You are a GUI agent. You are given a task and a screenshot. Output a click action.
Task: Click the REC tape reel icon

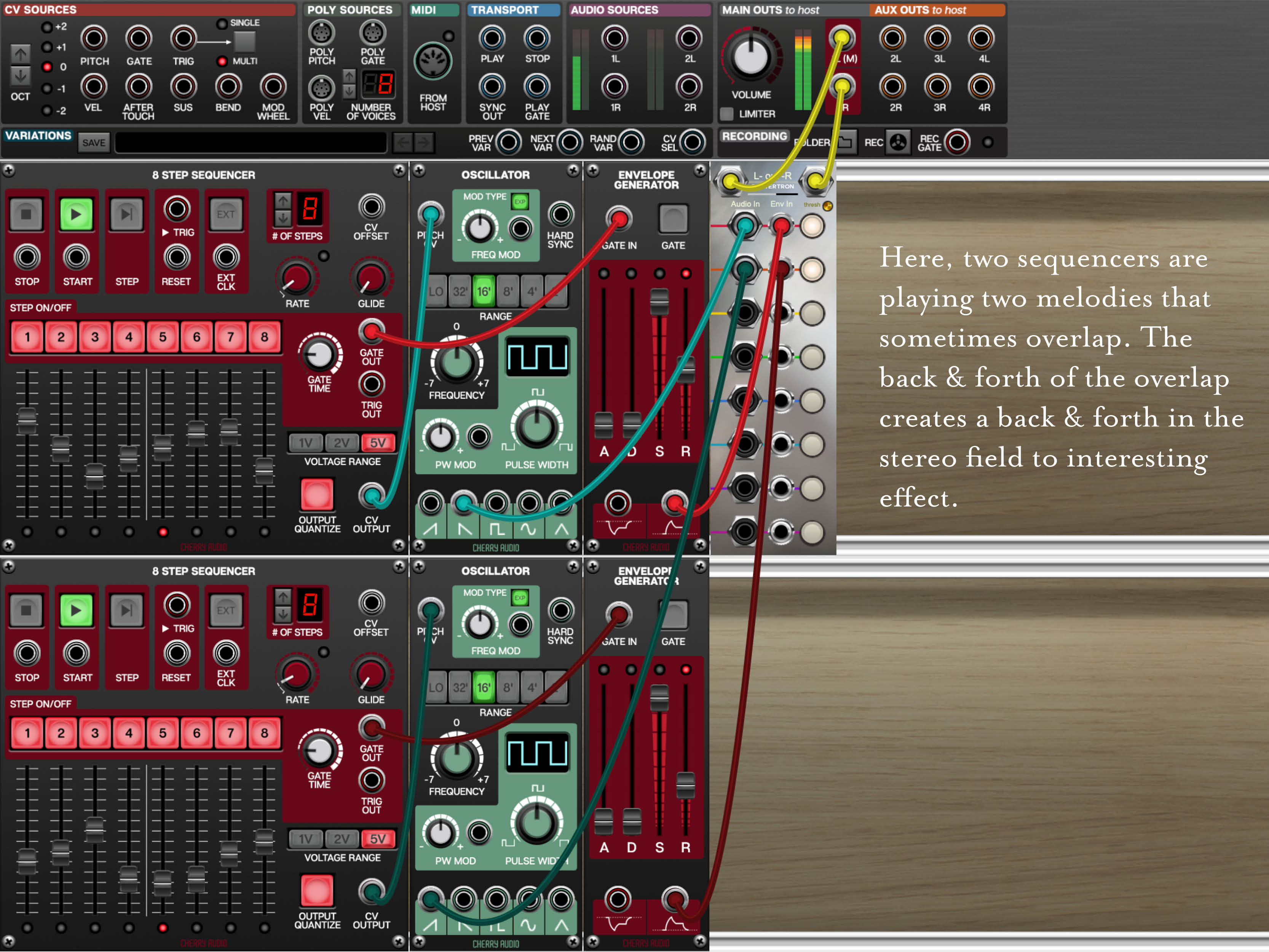898,142
